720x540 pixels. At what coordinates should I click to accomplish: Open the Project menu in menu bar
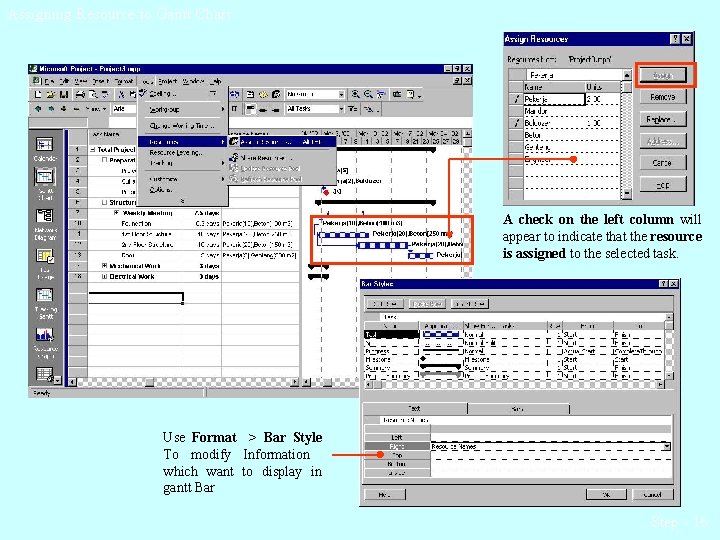[168, 81]
